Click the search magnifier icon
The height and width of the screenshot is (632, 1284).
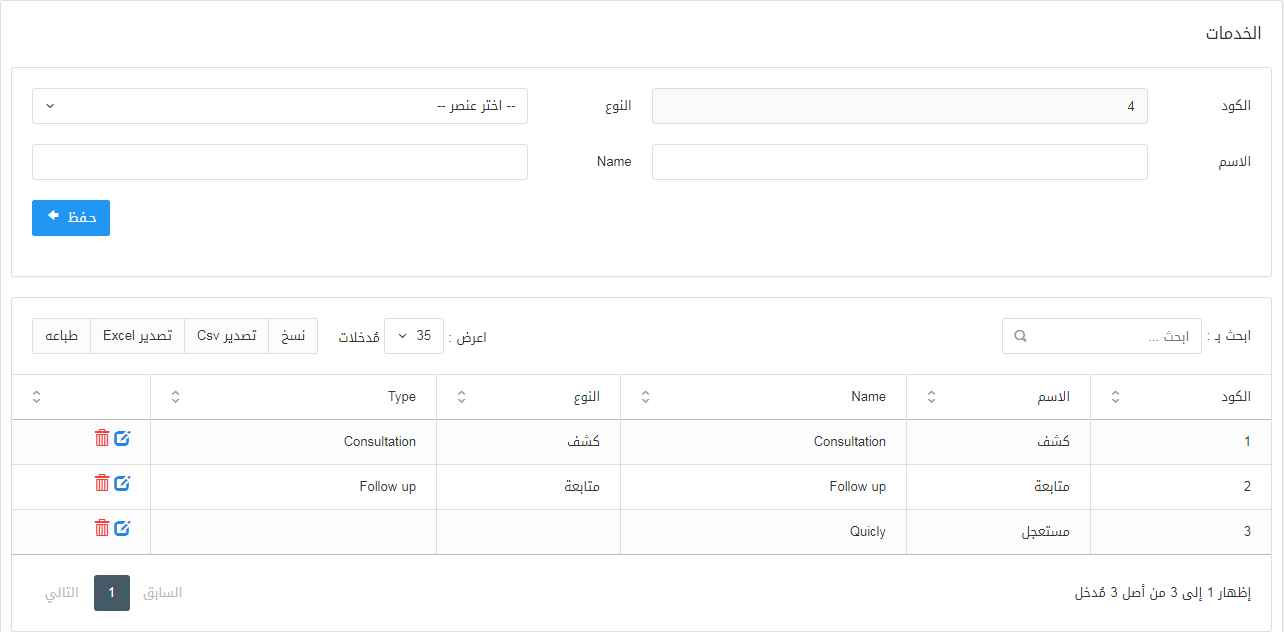click(1020, 336)
